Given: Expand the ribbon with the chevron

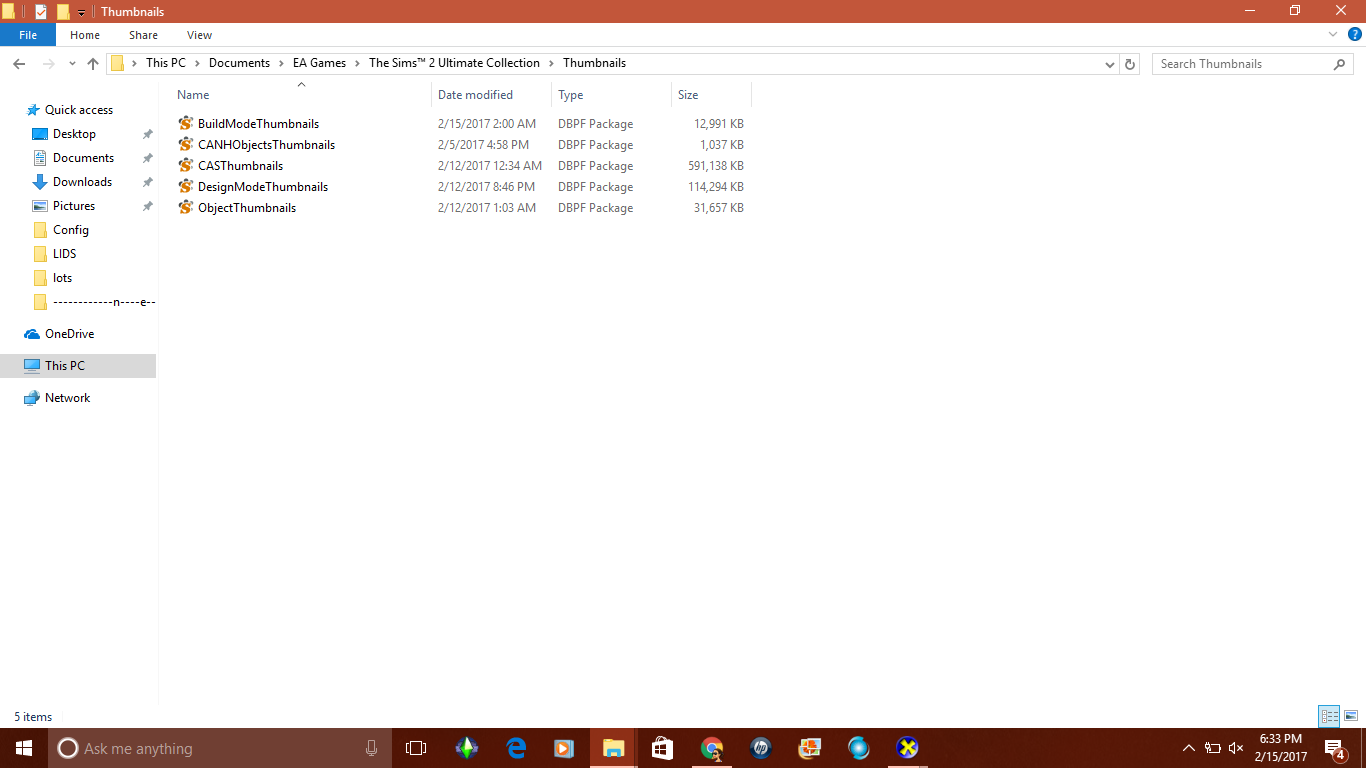Looking at the screenshot, I should (x=1333, y=34).
